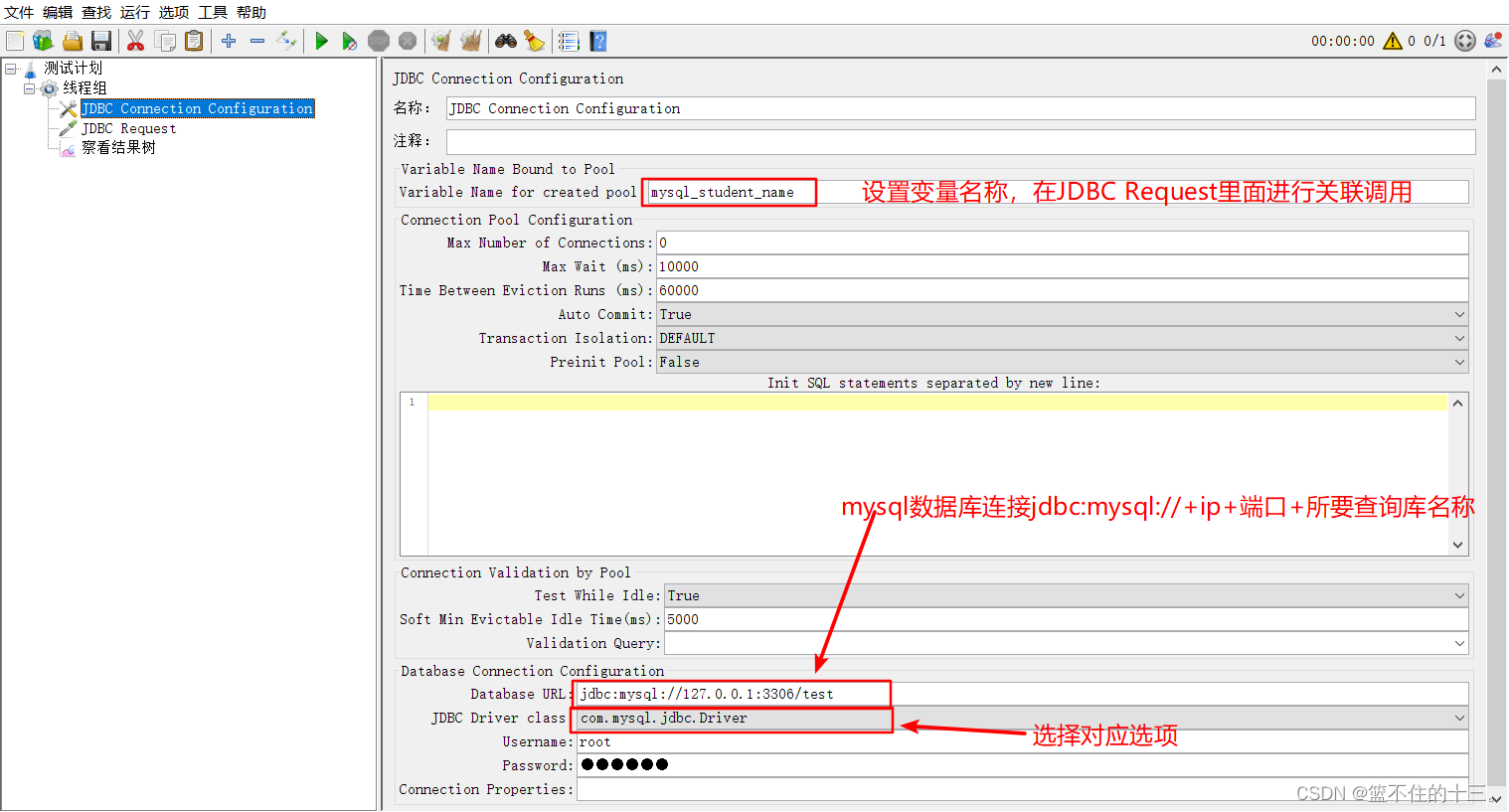Collapse all with the minus icon
The image size is (1509, 812).
[257, 41]
